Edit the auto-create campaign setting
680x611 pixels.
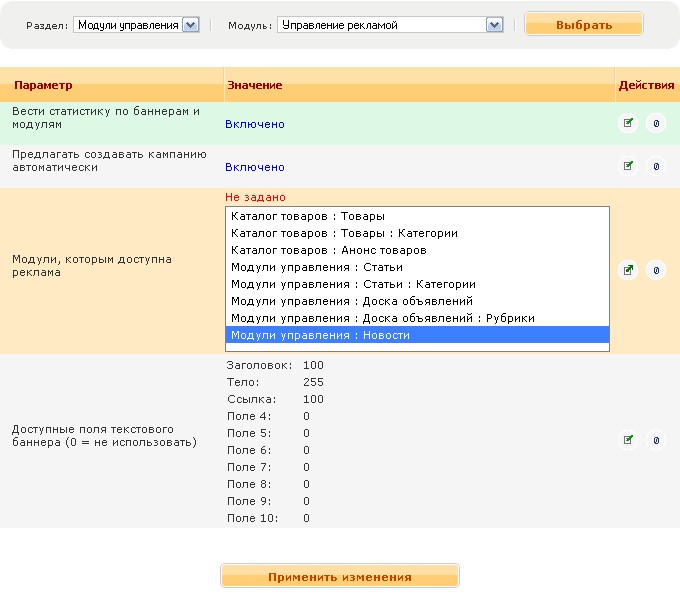pyautogui.click(x=628, y=167)
